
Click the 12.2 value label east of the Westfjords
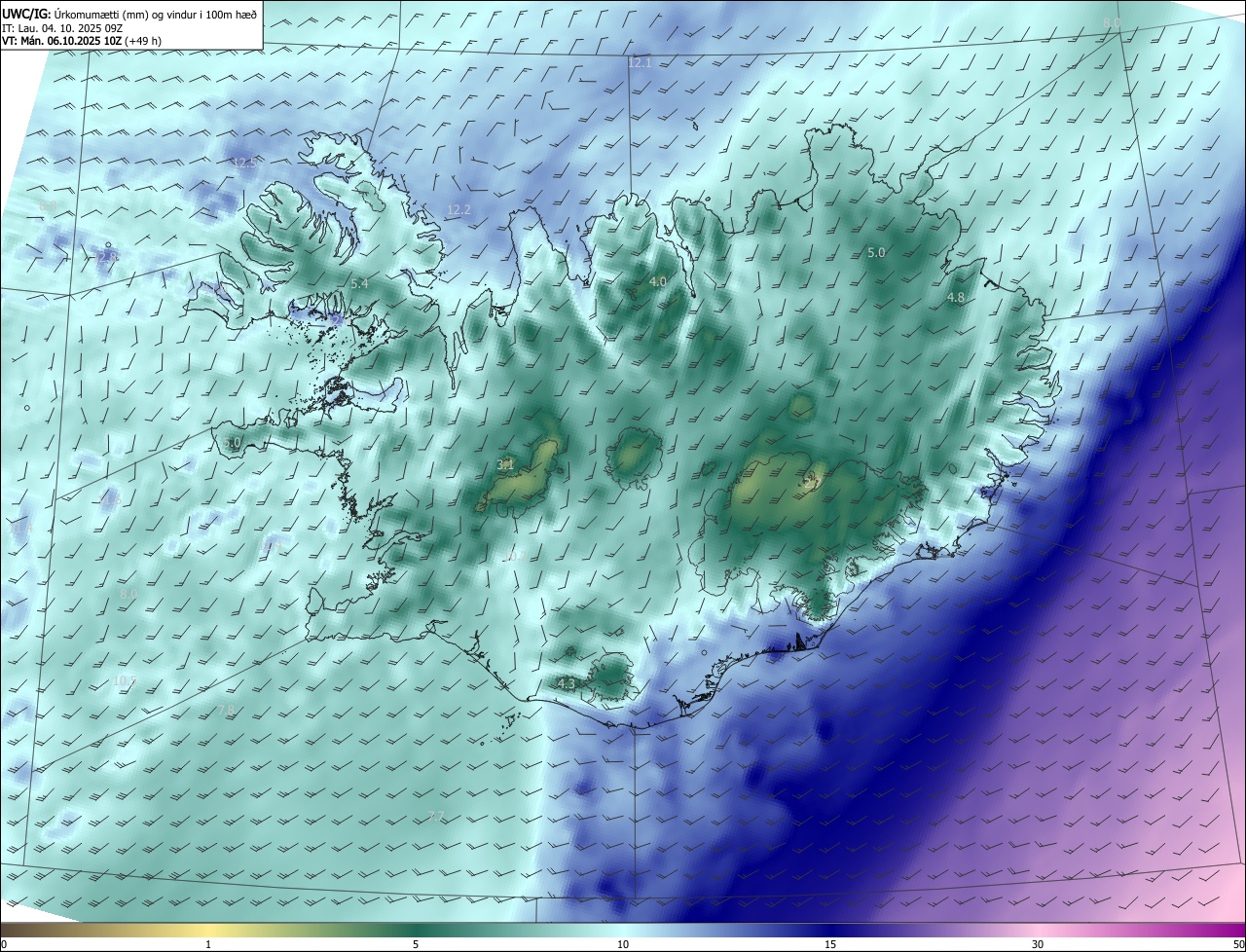458,209
